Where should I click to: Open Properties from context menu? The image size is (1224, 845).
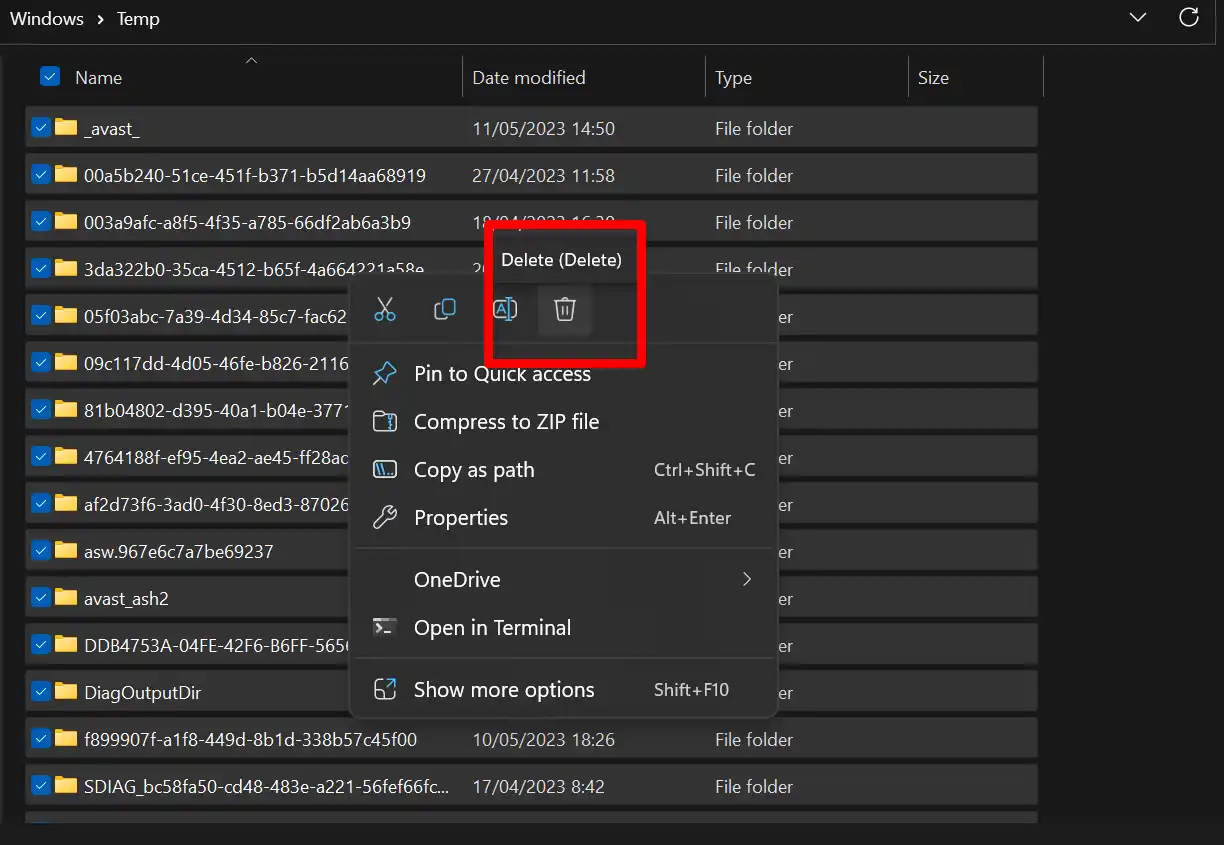point(565,518)
